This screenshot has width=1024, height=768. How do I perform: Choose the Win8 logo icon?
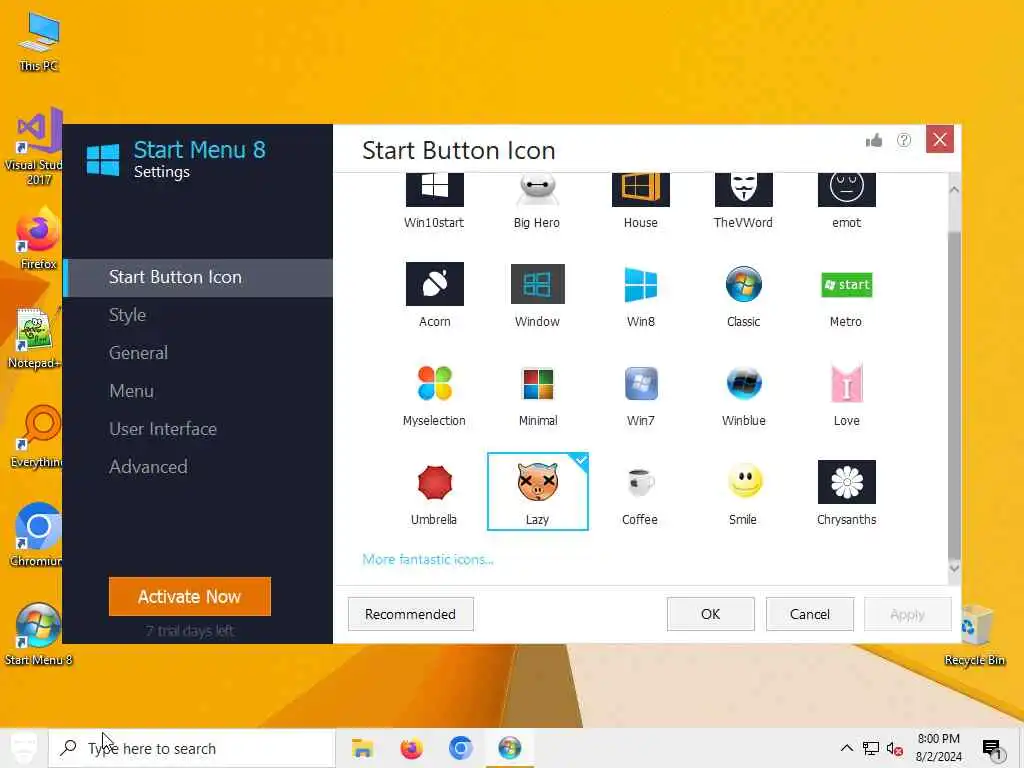click(641, 284)
